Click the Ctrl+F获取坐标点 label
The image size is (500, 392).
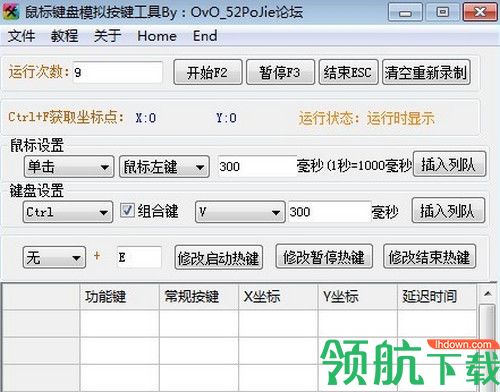pos(66,117)
